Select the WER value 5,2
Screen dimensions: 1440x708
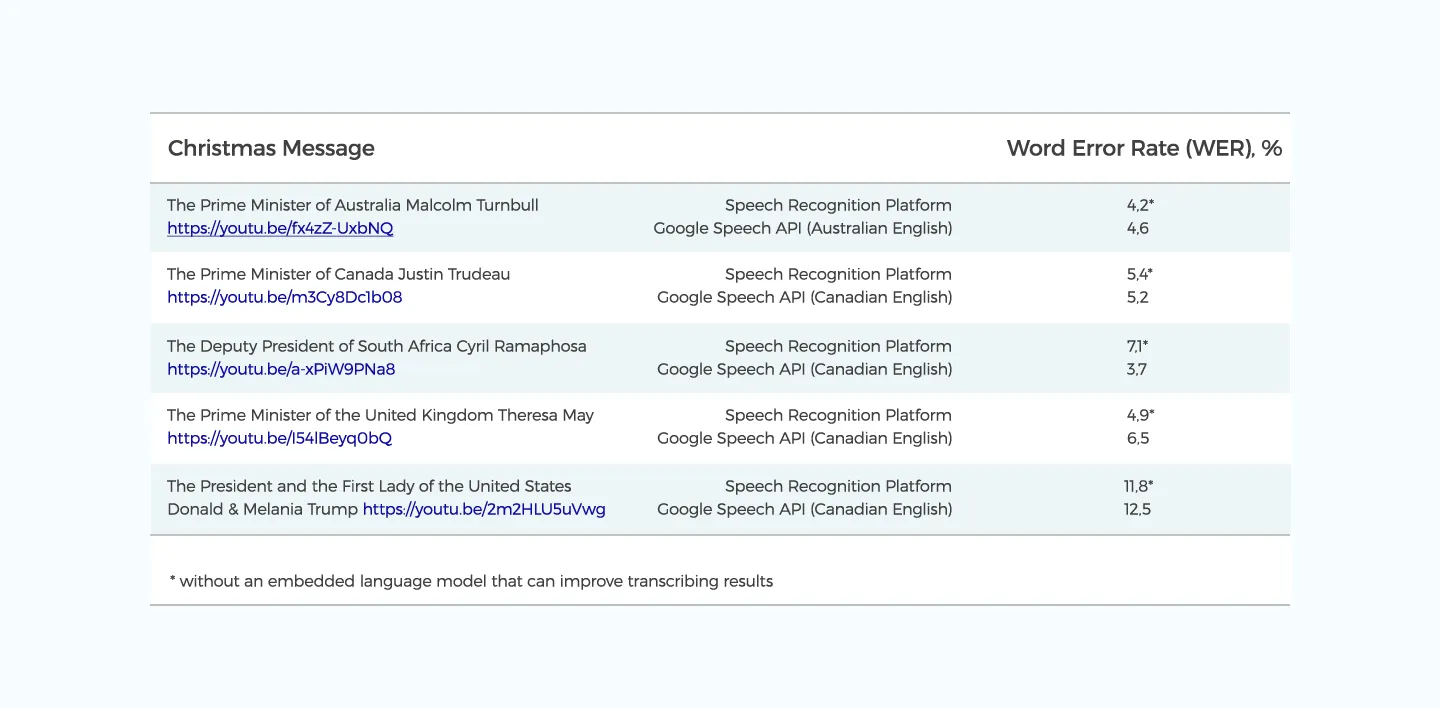1138,297
